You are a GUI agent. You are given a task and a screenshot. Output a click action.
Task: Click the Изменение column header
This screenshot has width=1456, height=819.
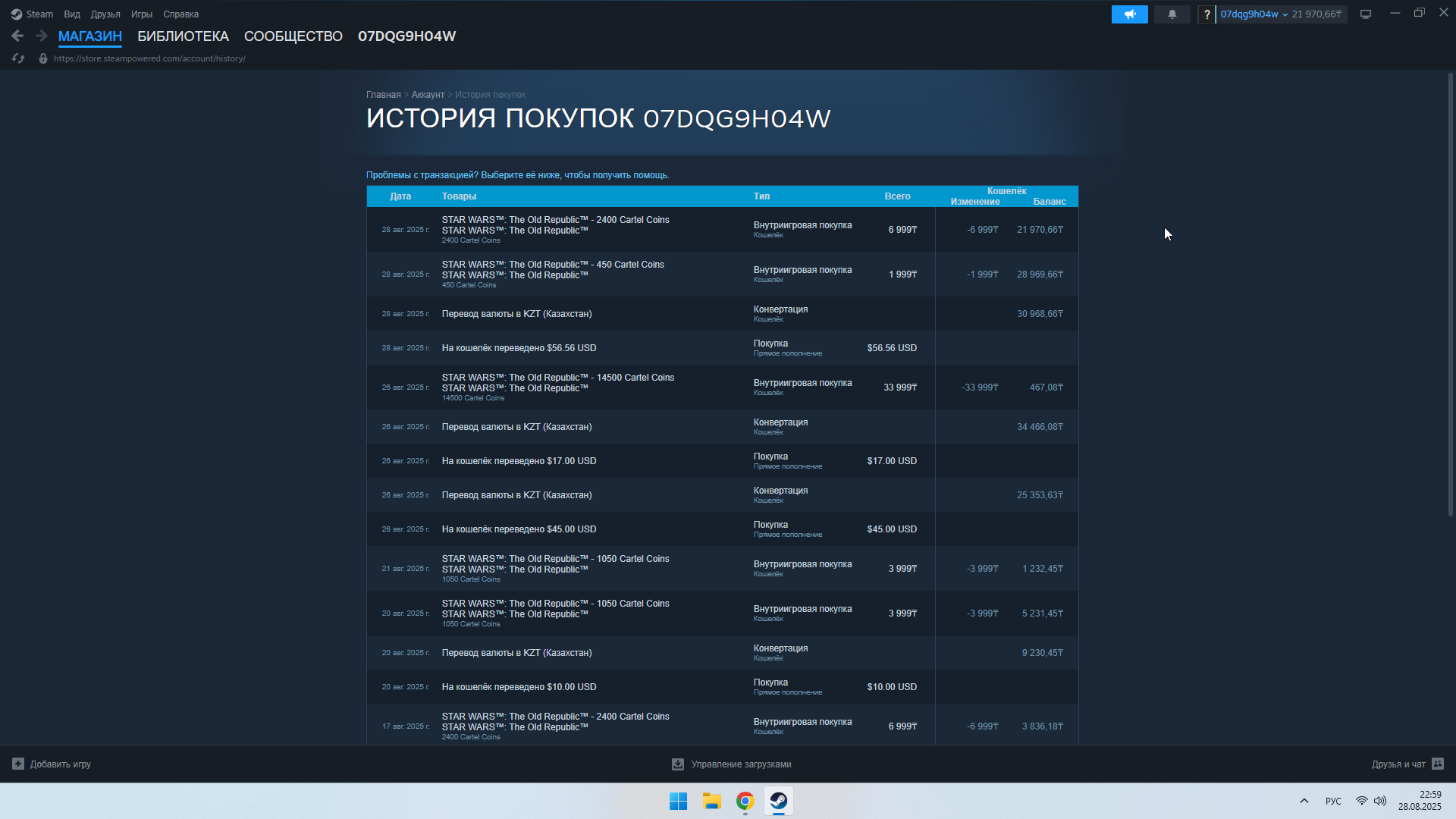975,202
